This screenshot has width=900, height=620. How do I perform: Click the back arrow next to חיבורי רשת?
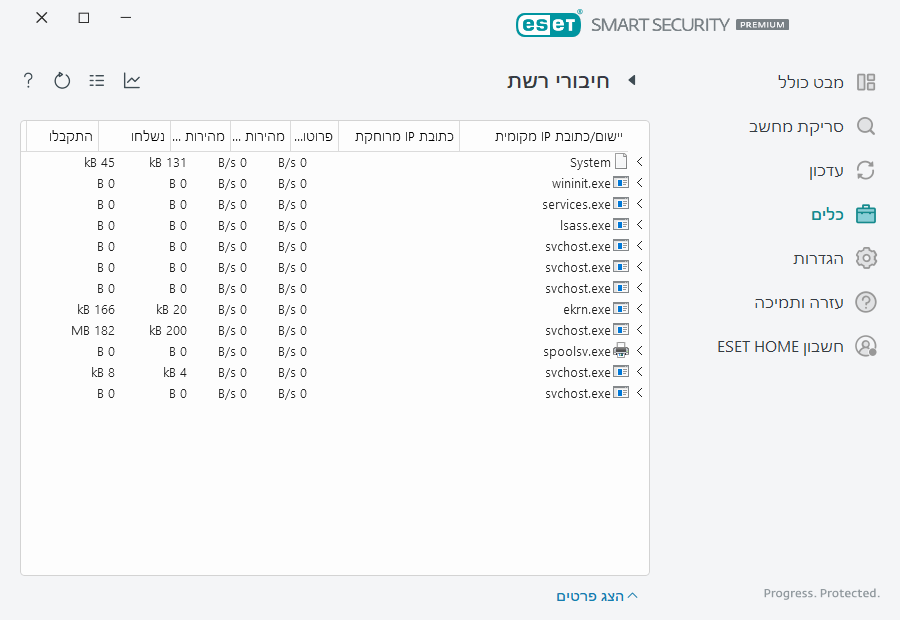tap(631, 80)
